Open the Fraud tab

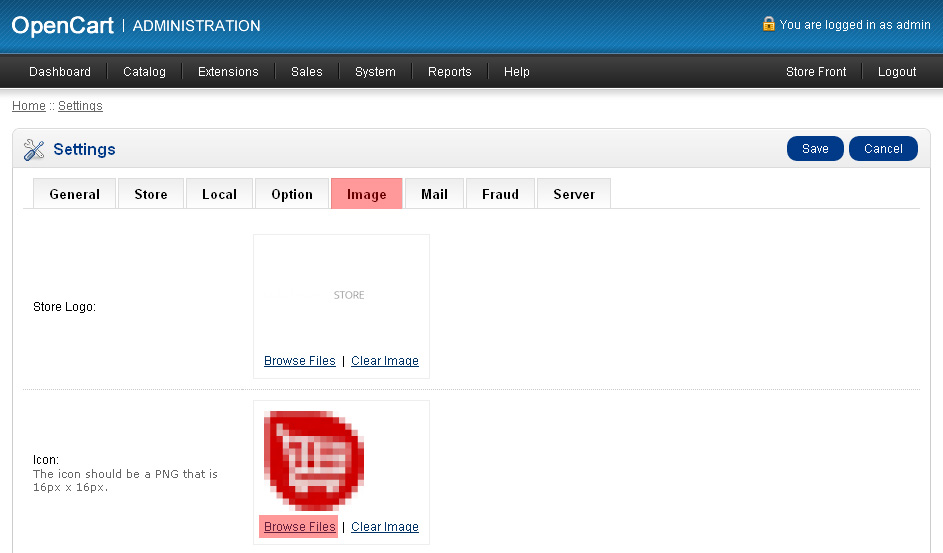coord(500,194)
